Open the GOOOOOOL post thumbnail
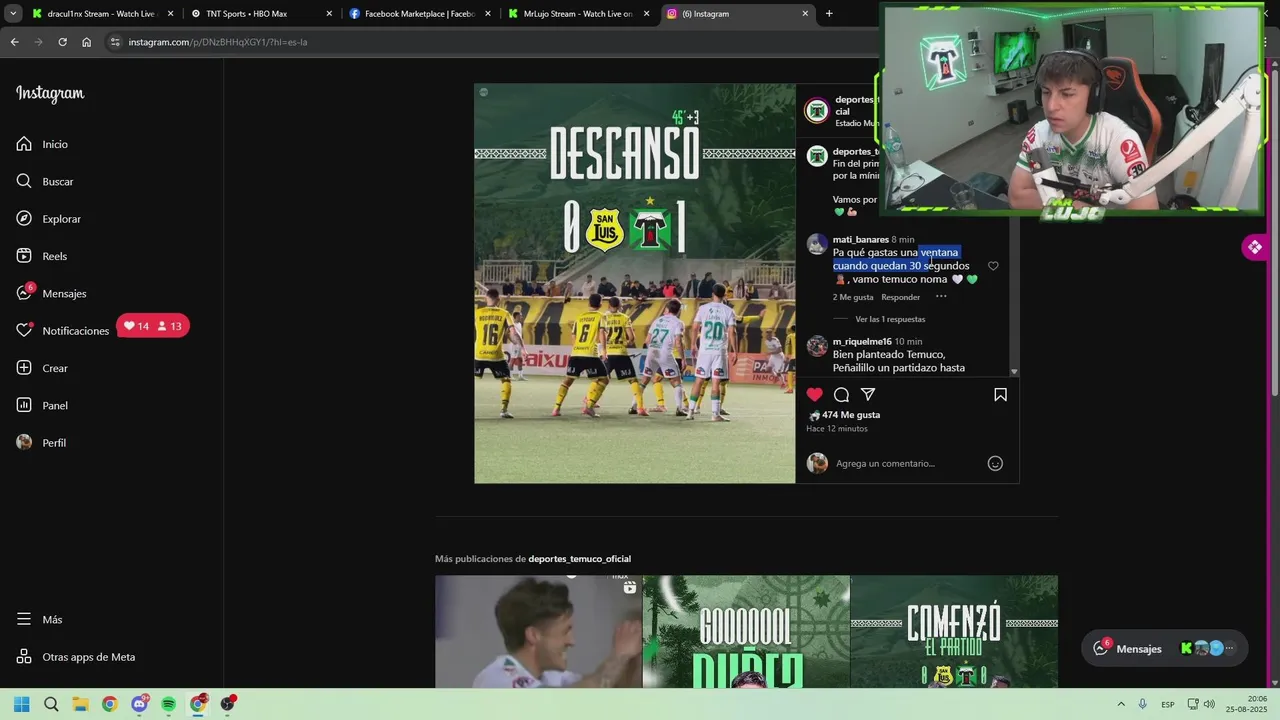Image resolution: width=1280 pixels, height=720 pixels. [x=746, y=632]
